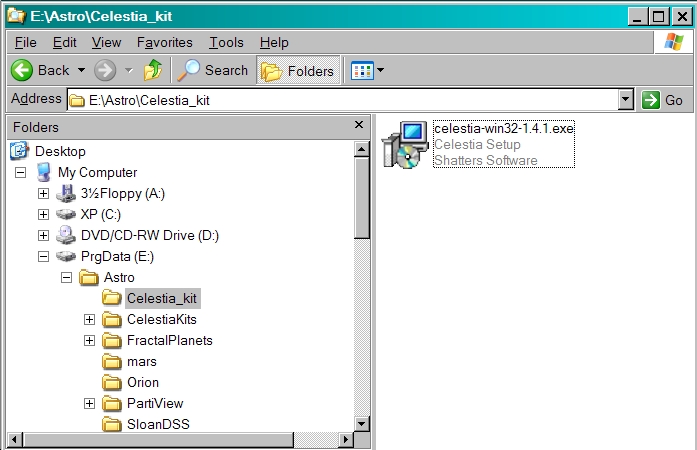Expand the 3½ Floppy (A:) node

44,193
